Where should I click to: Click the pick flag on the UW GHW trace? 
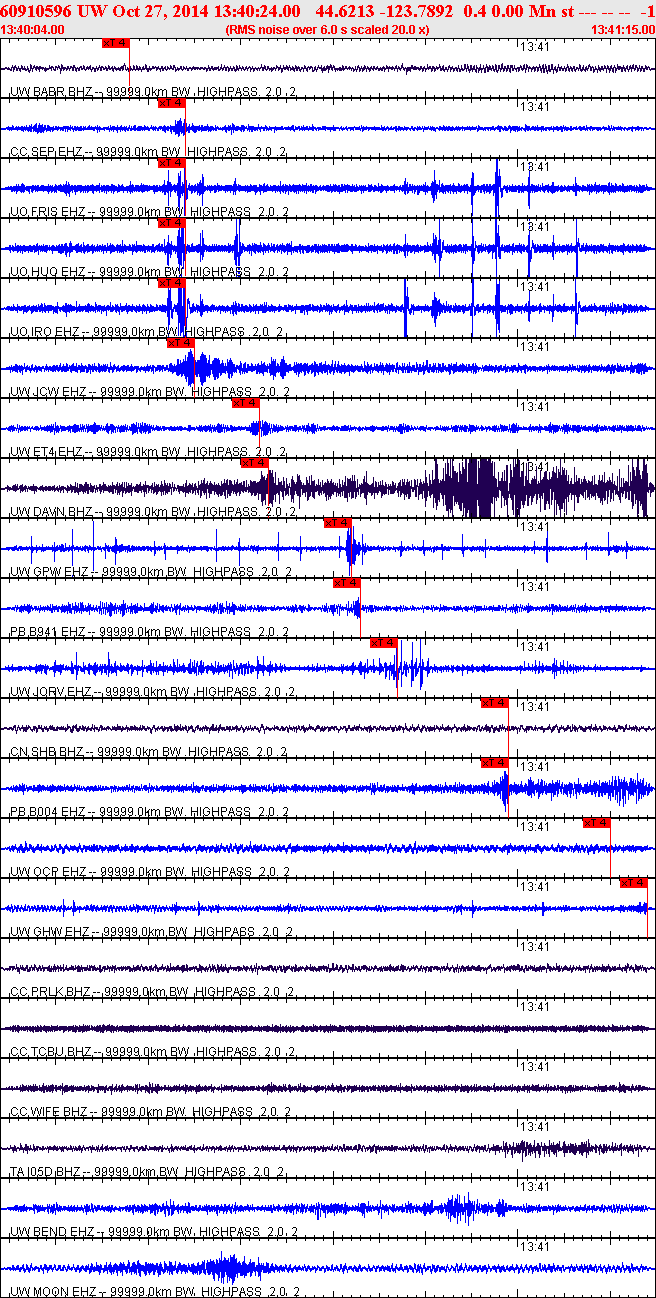634,883
